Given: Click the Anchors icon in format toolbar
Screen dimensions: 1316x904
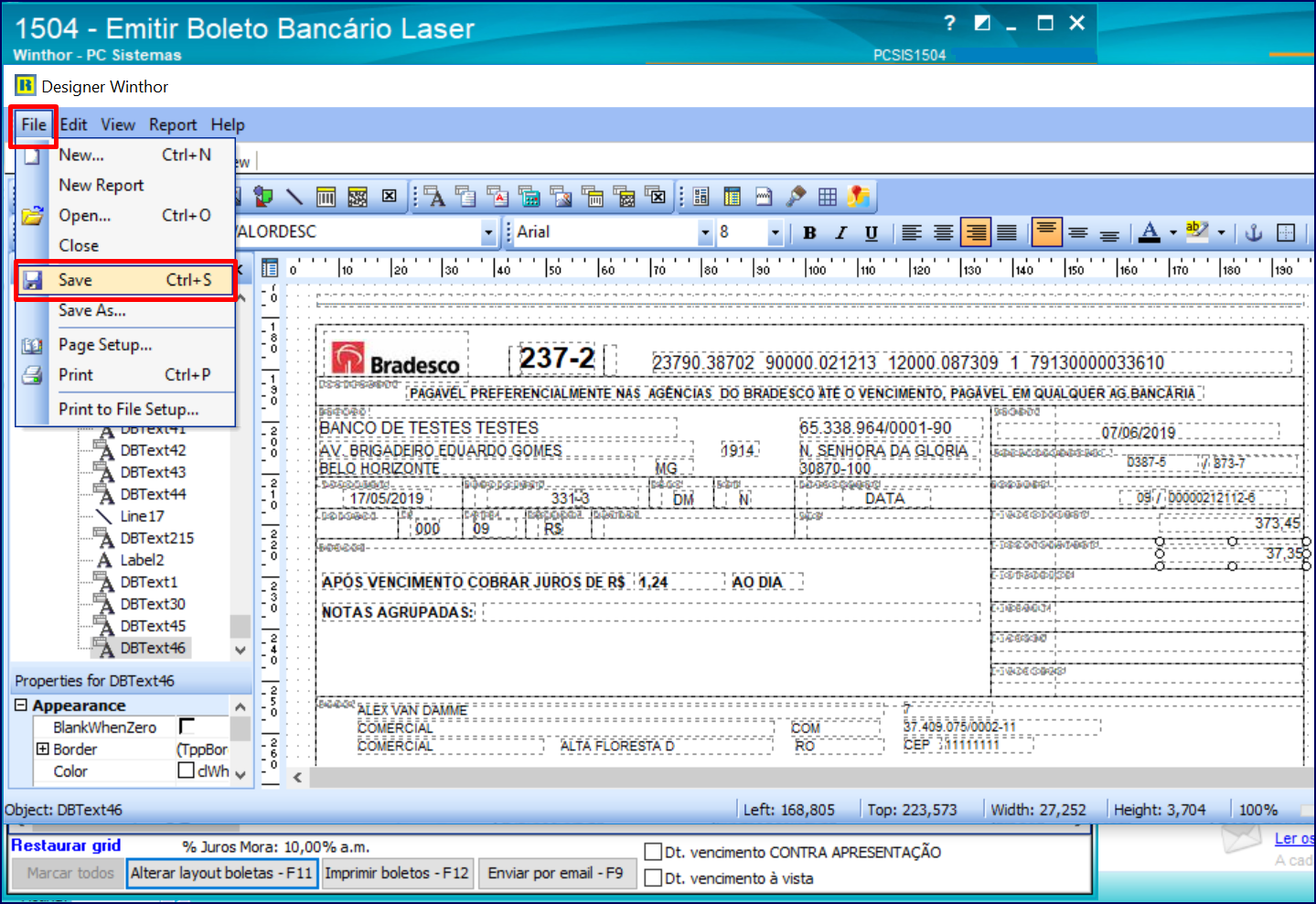Looking at the screenshot, I should click(1254, 232).
